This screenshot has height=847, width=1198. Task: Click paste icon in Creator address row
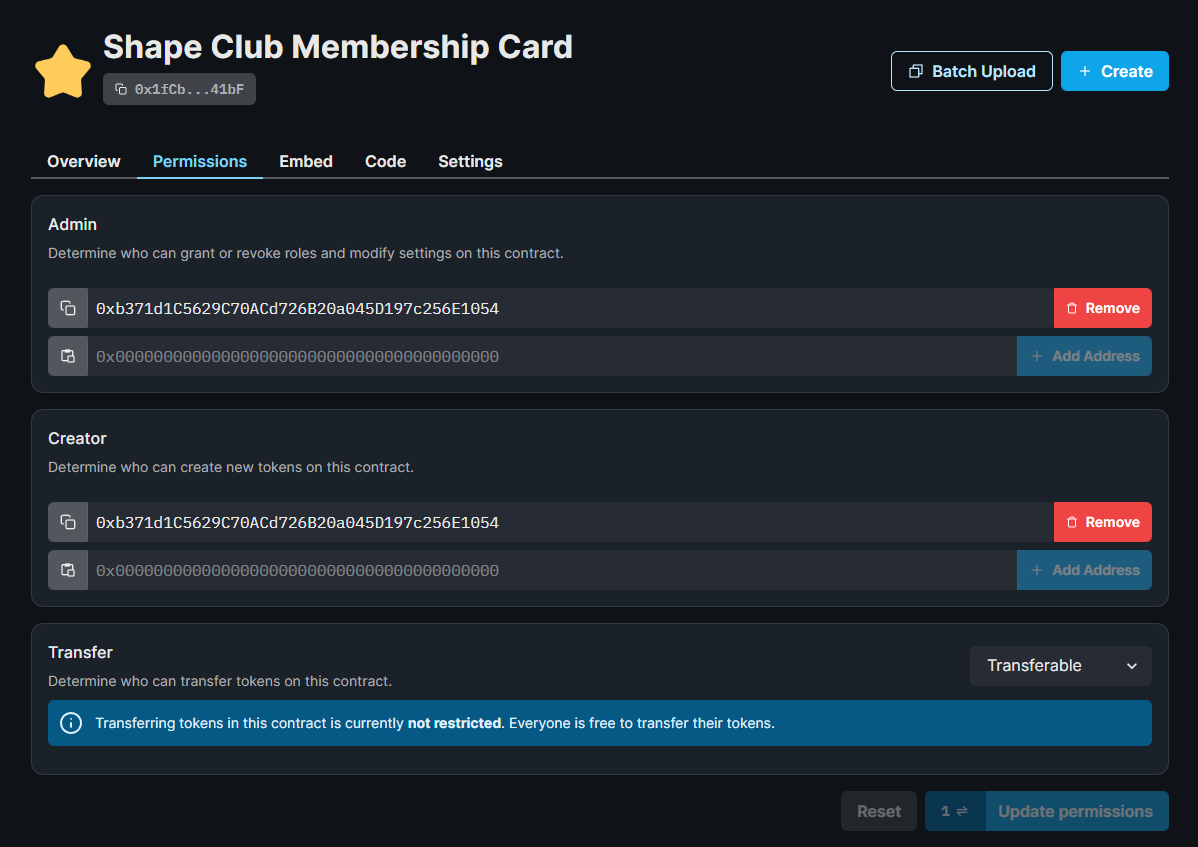point(68,570)
